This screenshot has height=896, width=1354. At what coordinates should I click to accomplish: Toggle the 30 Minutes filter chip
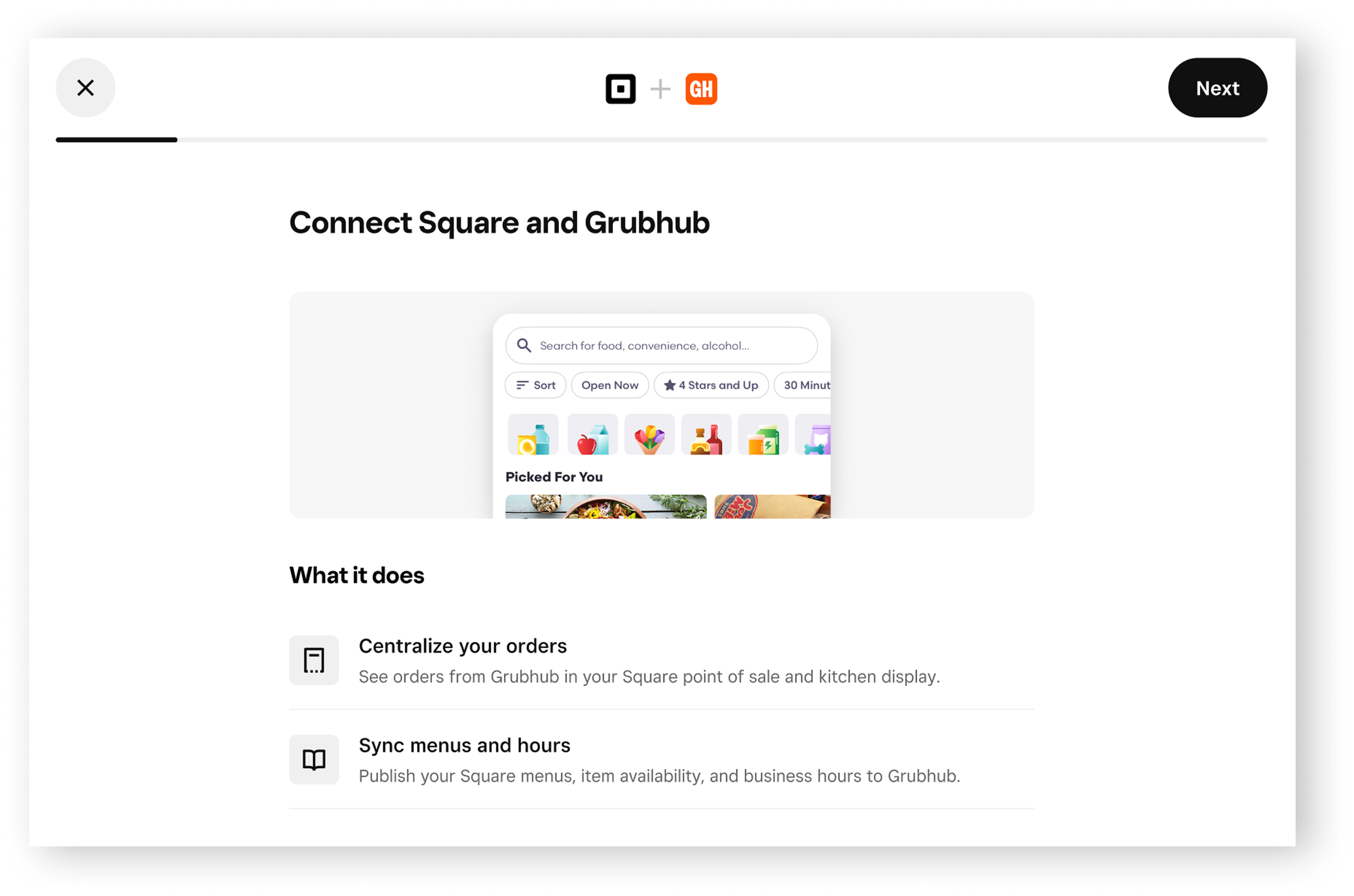803,385
